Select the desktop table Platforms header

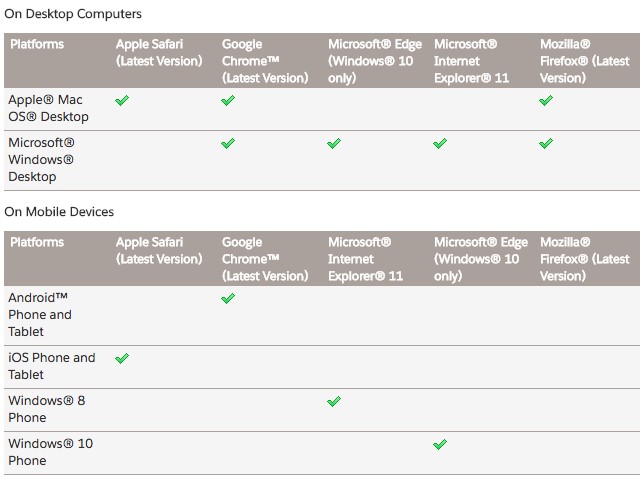36,44
